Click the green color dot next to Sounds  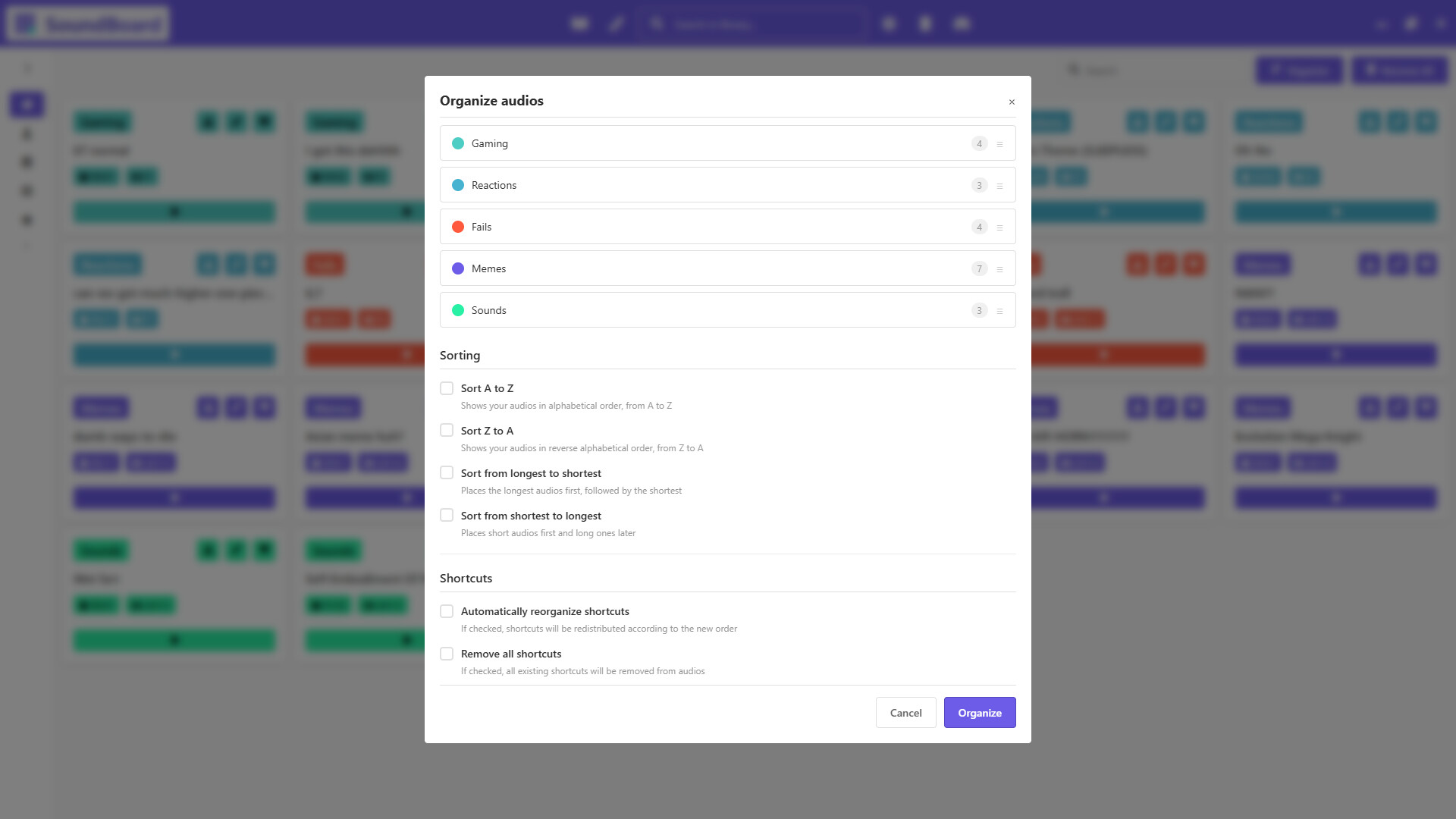(x=458, y=309)
